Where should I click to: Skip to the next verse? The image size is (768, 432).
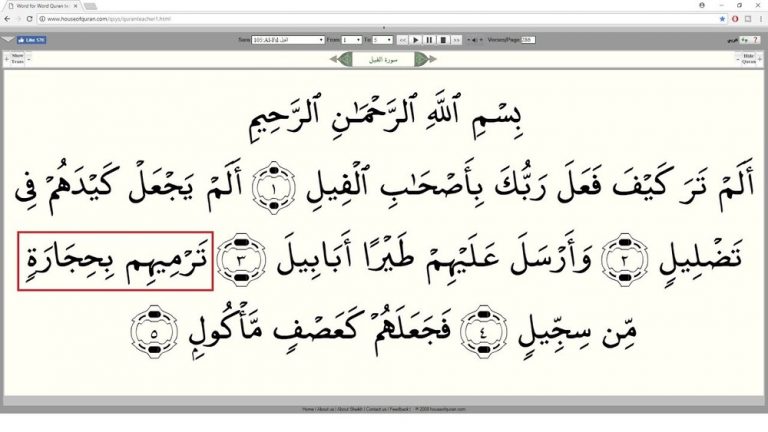coord(457,40)
